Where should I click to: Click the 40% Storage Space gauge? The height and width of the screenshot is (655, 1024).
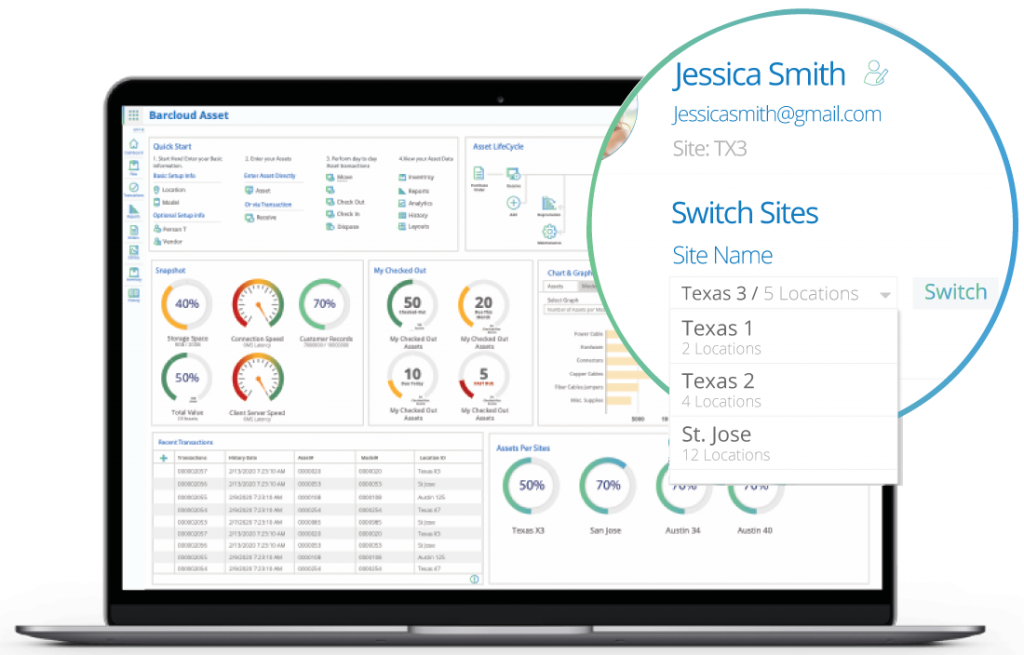click(x=187, y=304)
